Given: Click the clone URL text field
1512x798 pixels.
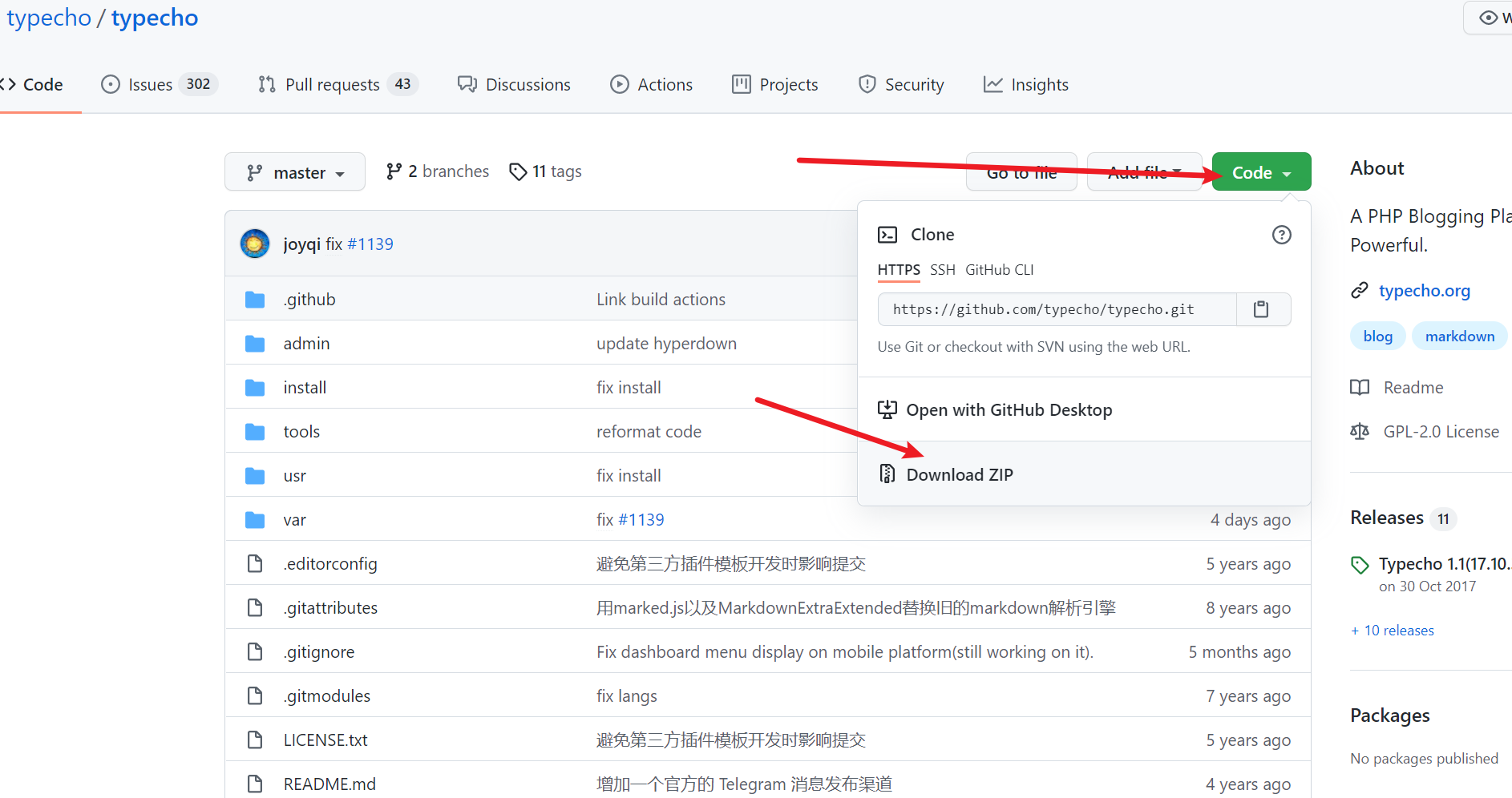Looking at the screenshot, I should pyautogui.click(x=1057, y=309).
